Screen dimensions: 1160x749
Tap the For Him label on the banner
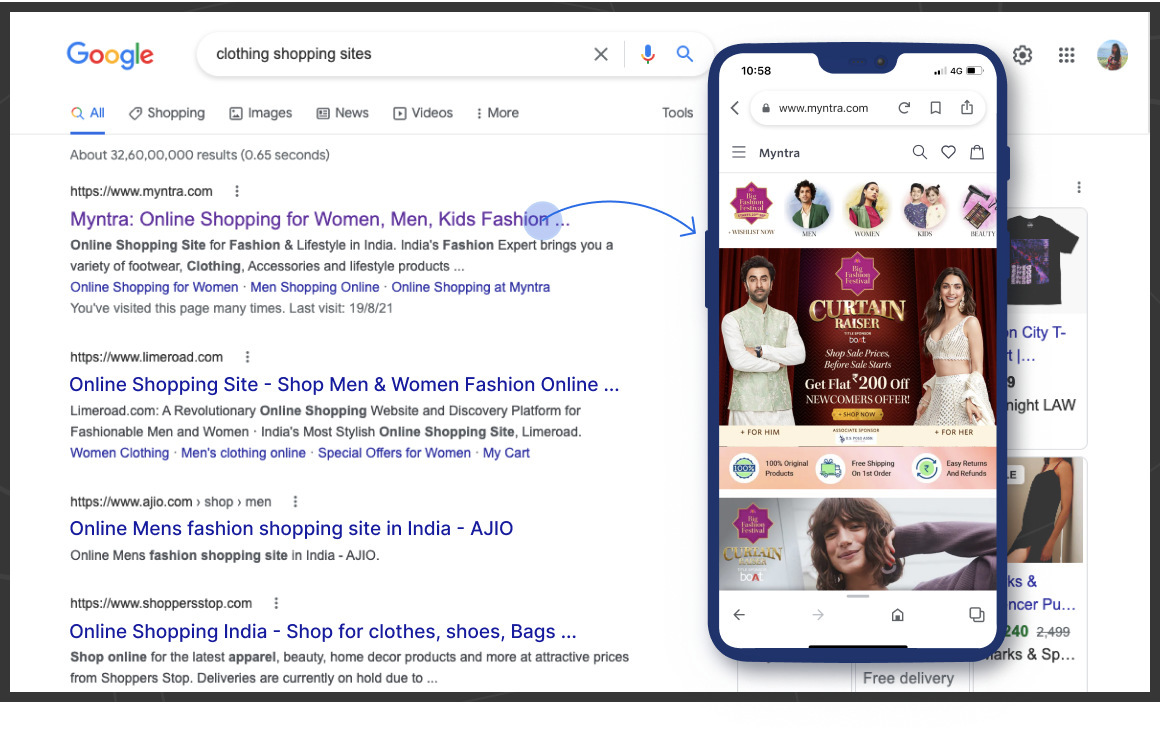(760, 432)
